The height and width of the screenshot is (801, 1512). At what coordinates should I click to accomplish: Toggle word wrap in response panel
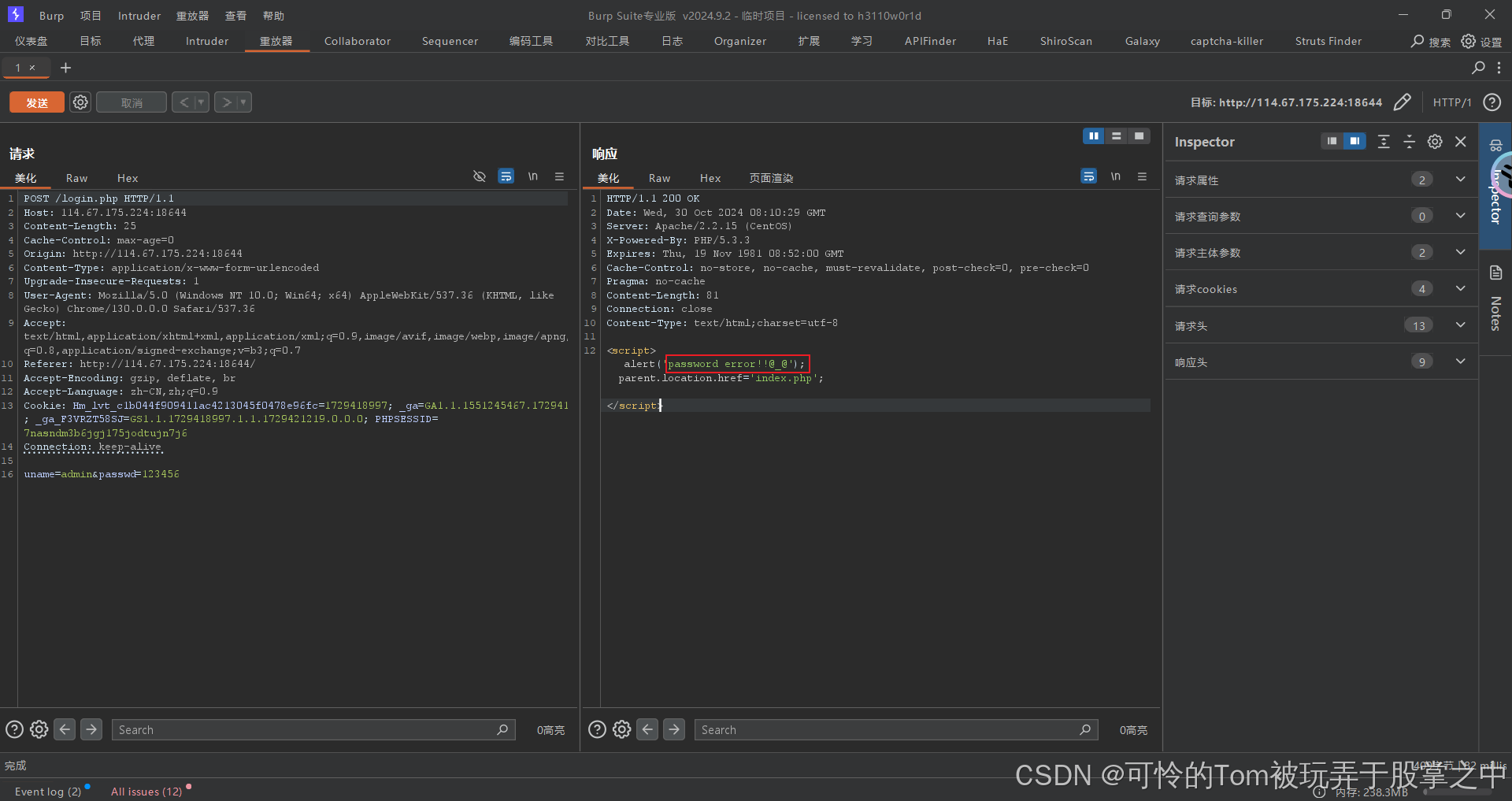1089,176
